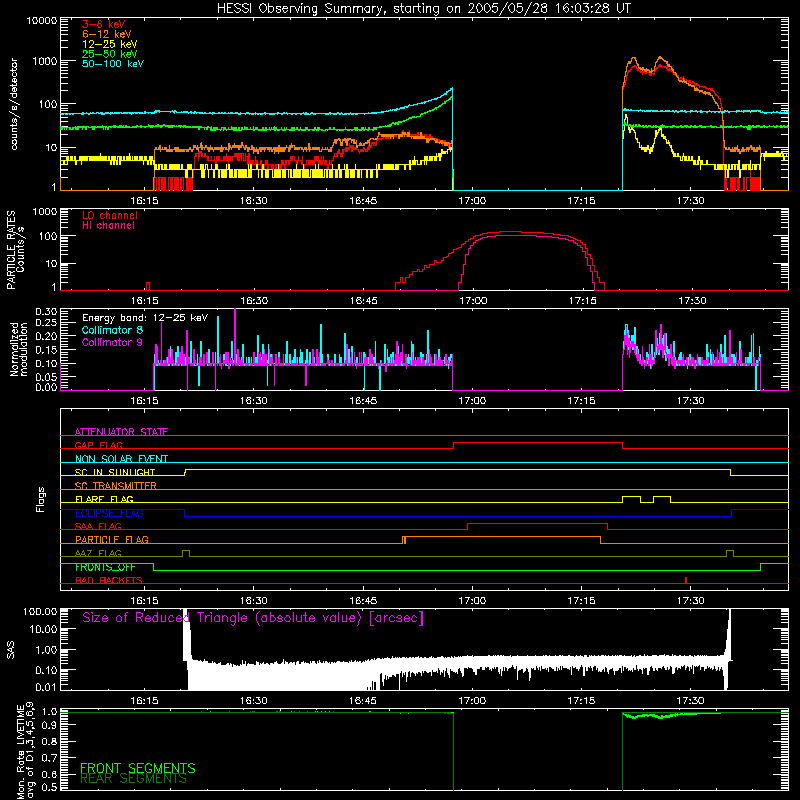The width and height of the screenshot is (800, 800).
Task: Select the 'FRONT SEGMENTS' legend label
Action: pos(138,768)
